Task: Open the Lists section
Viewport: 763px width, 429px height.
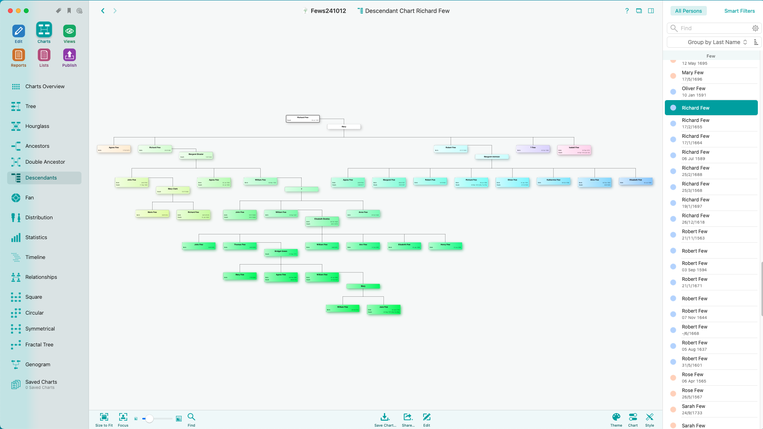Action: [44, 55]
